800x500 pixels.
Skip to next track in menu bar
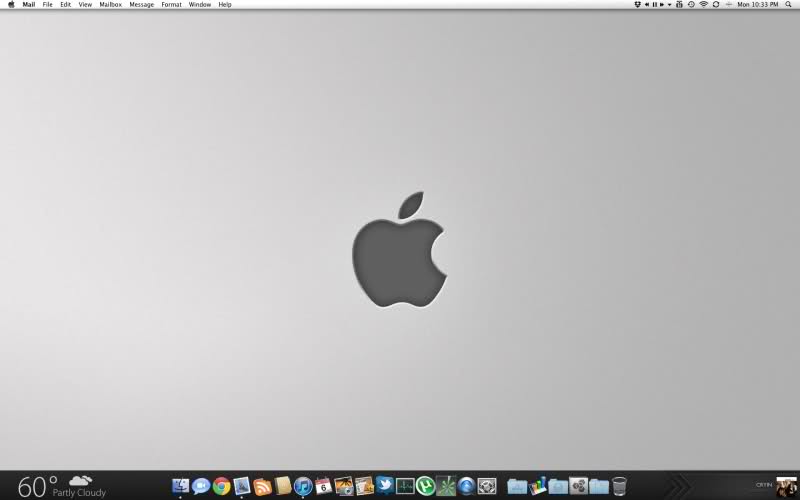(x=662, y=4)
